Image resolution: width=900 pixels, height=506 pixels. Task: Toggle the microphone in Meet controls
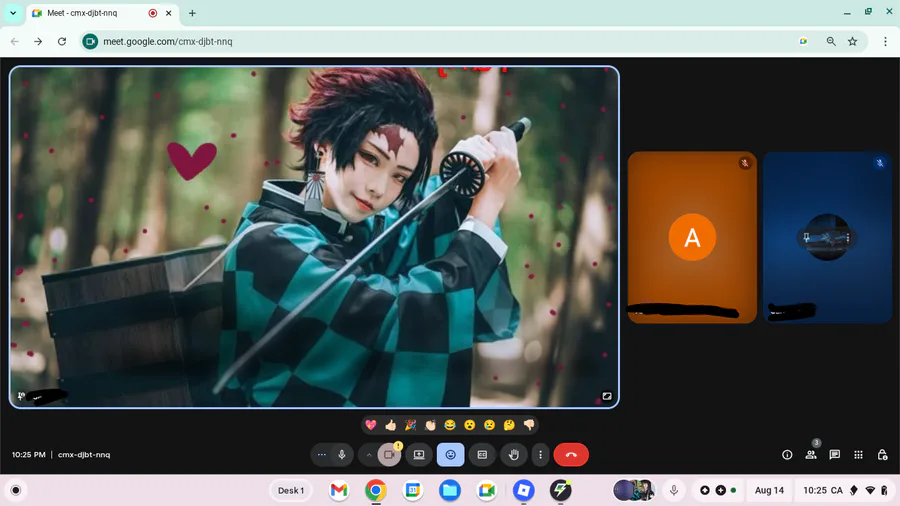[342, 455]
